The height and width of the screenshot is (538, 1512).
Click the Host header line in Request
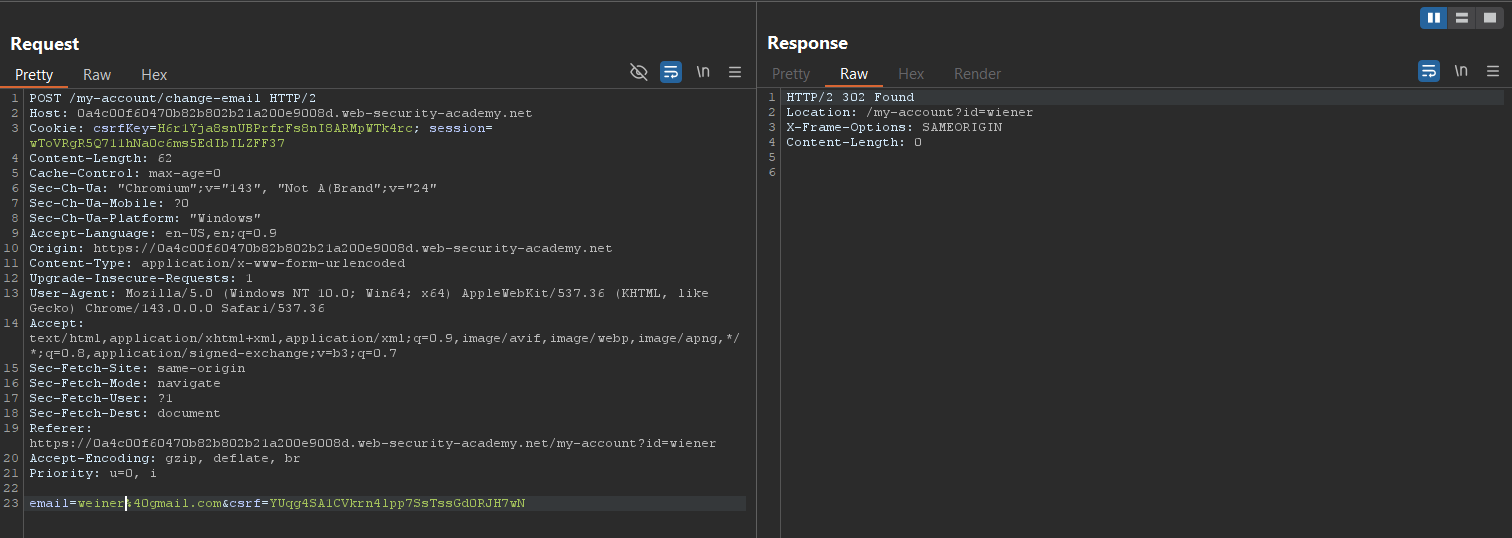click(281, 113)
